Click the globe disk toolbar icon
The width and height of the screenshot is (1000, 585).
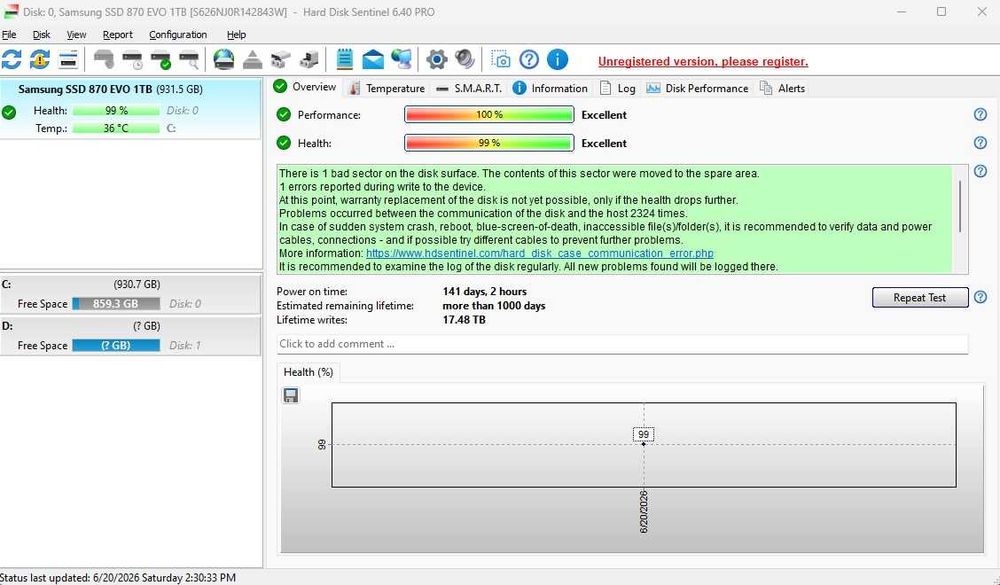(x=224, y=60)
